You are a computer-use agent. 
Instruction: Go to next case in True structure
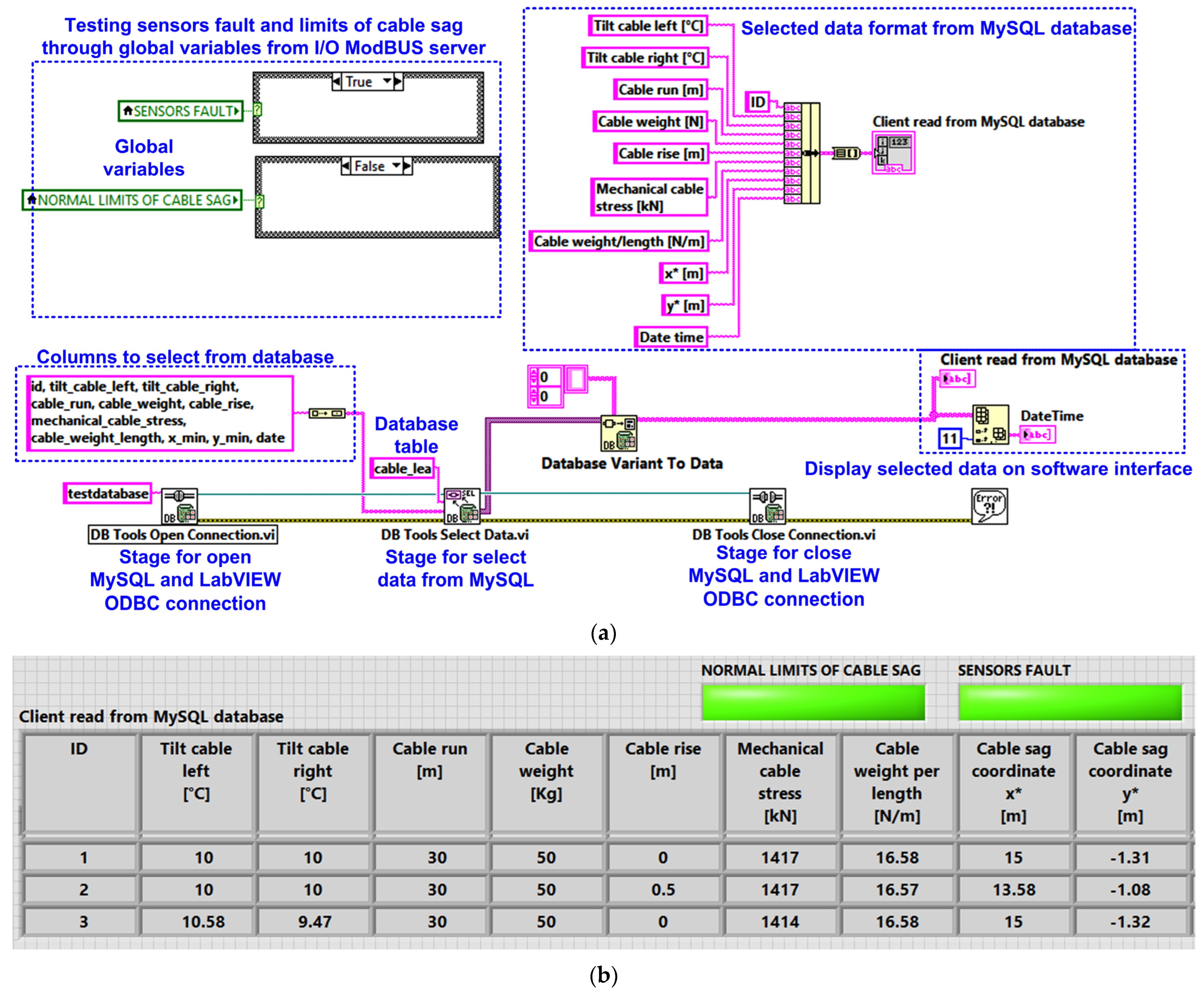click(x=398, y=82)
